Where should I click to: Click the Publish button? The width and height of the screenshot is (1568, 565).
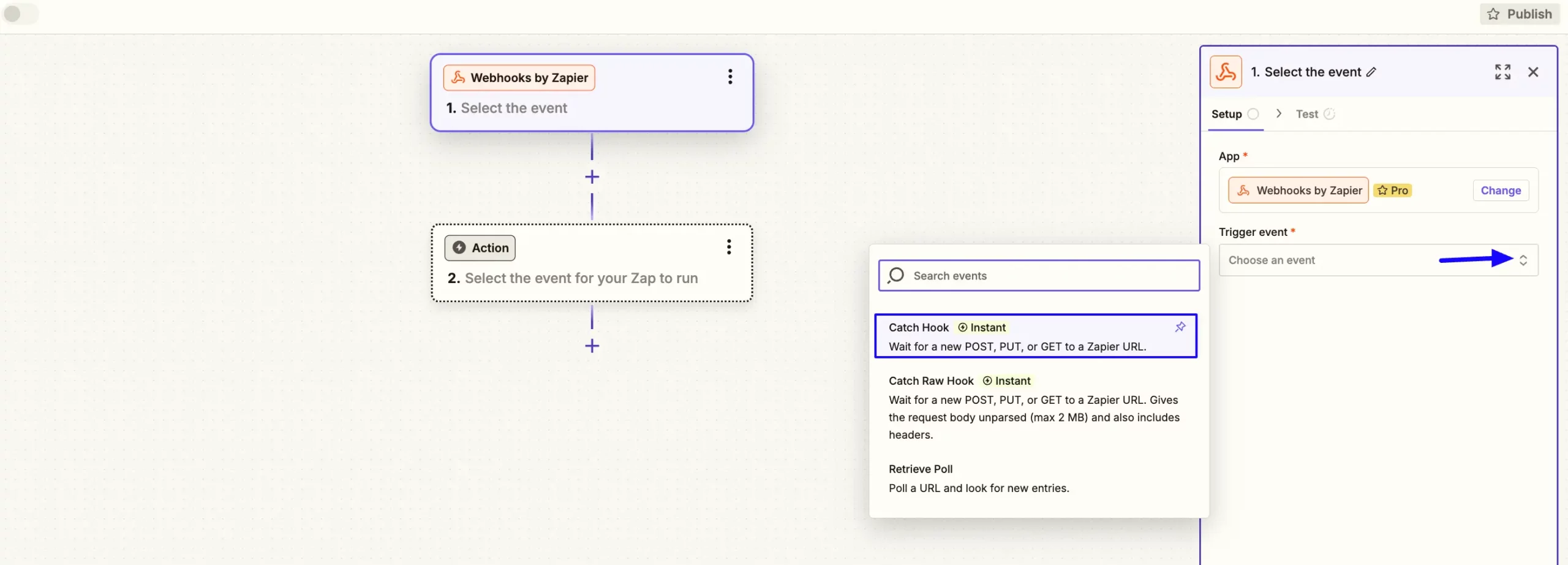(1520, 14)
